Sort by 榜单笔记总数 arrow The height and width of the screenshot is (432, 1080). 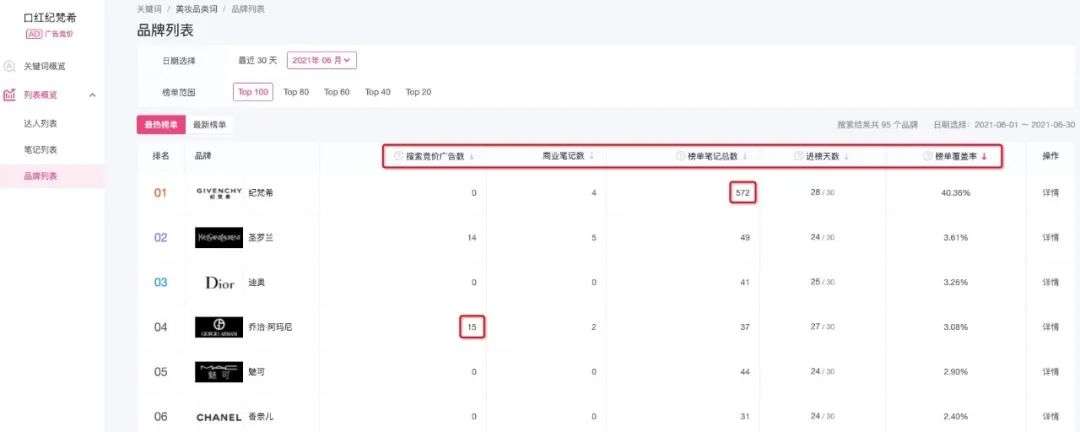[x=745, y=157]
